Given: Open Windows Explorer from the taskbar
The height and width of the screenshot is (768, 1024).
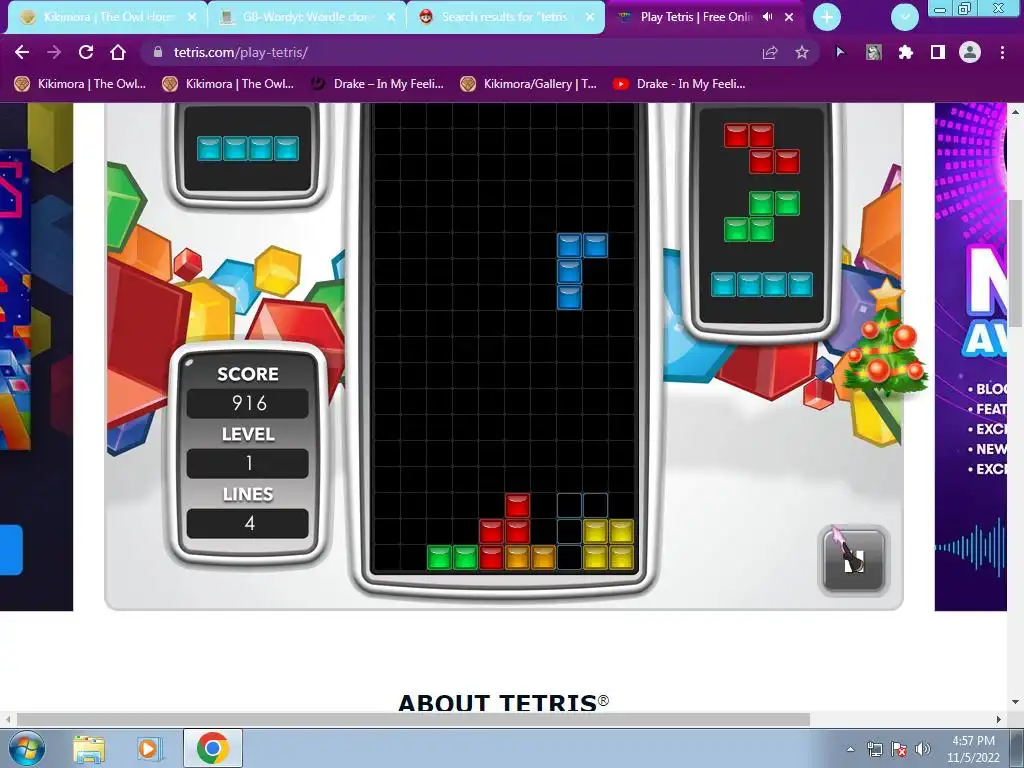Looking at the screenshot, I should pos(89,748).
